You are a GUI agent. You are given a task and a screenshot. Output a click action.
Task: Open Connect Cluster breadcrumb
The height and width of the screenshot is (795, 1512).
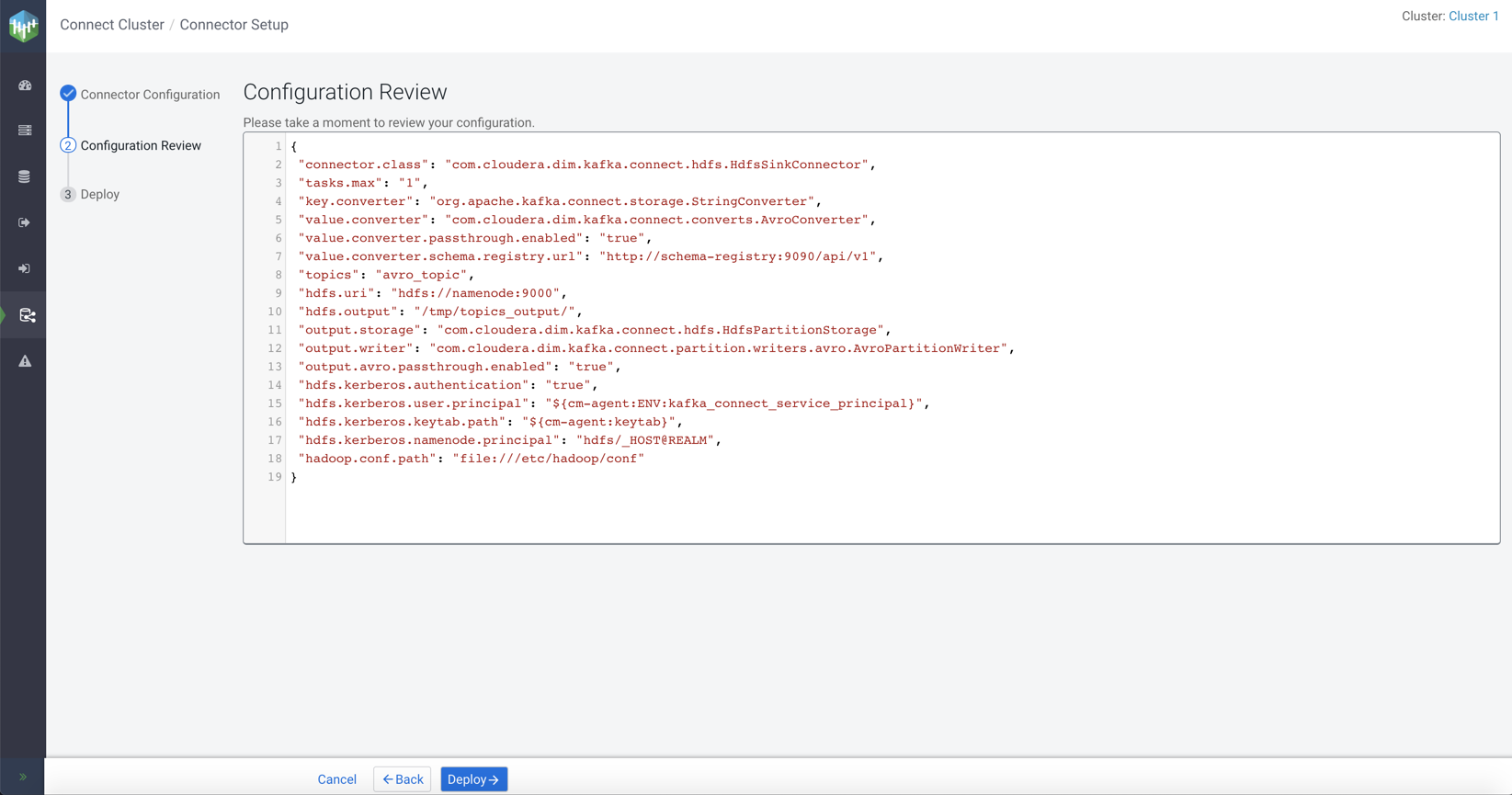tap(112, 25)
